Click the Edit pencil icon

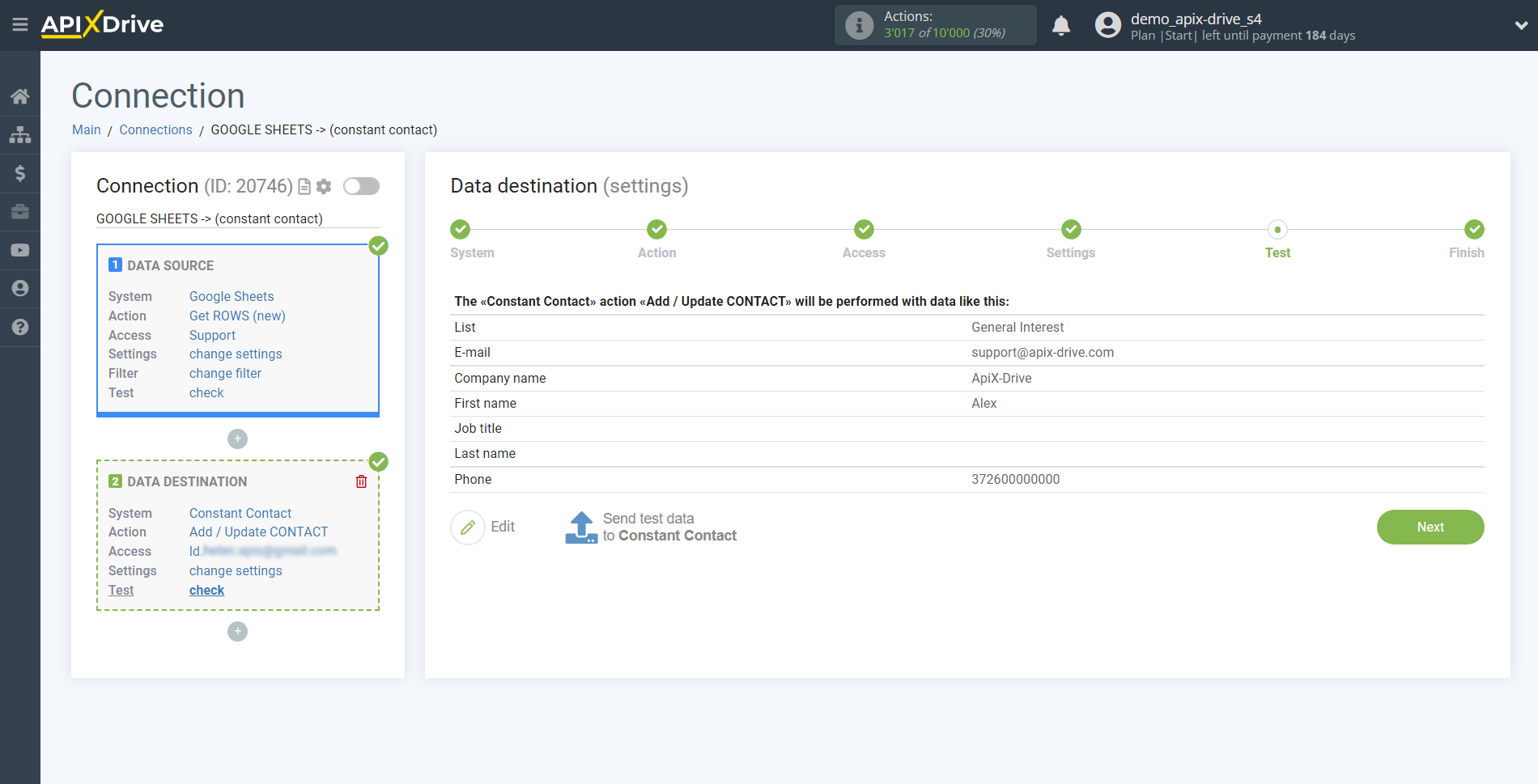(x=467, y=528)
